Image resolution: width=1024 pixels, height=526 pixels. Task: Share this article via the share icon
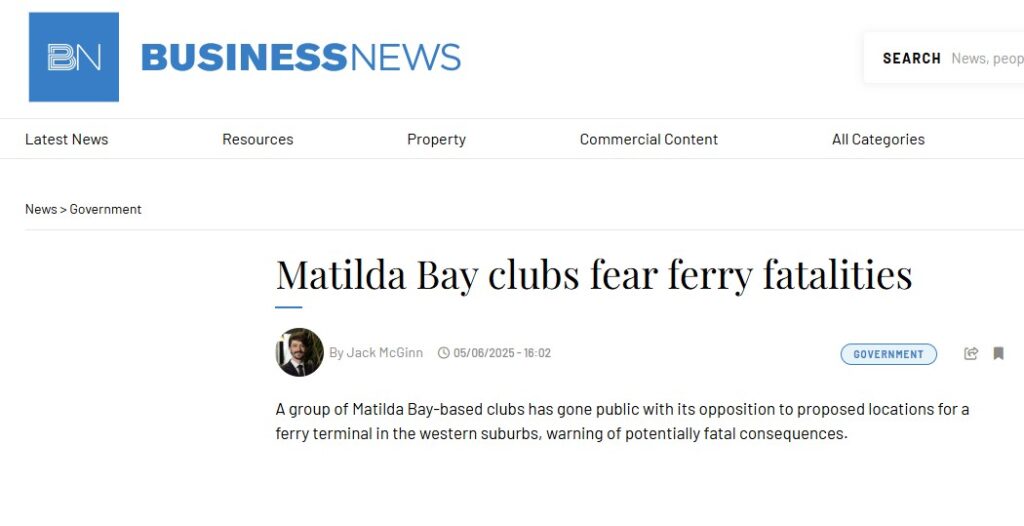pos(971,353)
